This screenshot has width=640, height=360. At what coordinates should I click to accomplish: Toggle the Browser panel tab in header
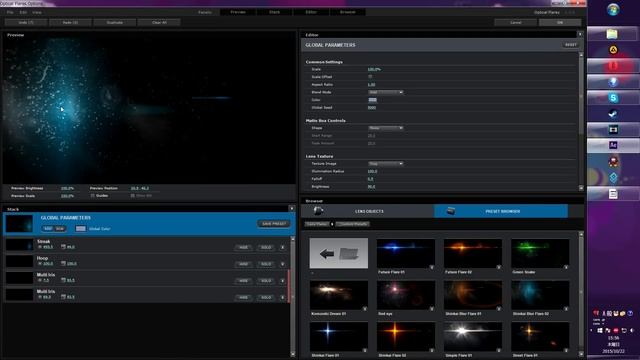pos(348,12)
